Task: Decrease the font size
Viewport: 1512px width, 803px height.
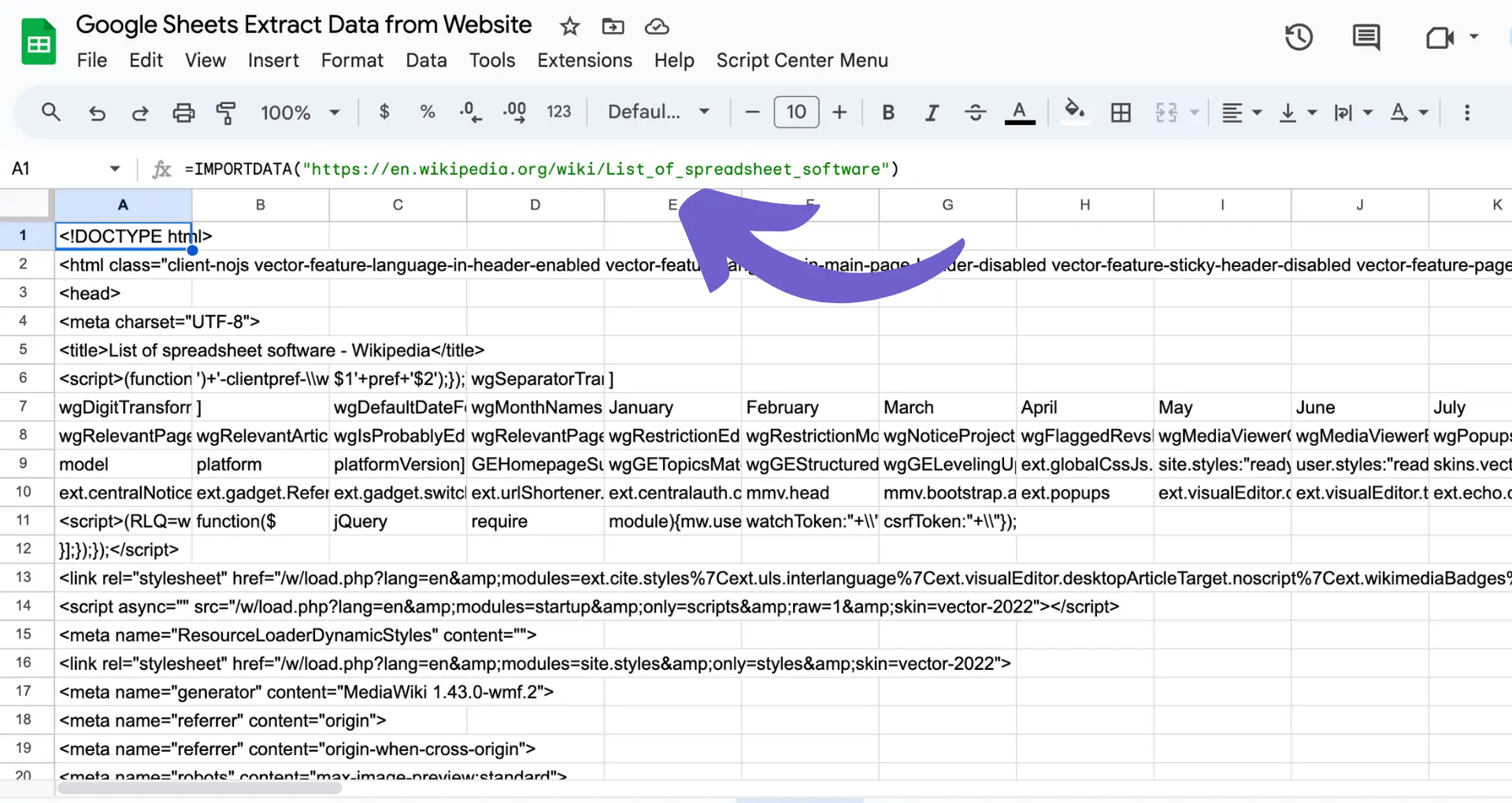Action: (x=752, y=113)
